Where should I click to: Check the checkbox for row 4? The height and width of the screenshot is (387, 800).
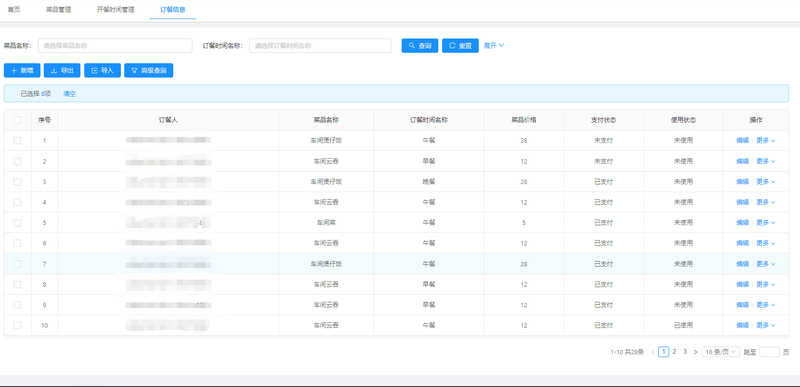click(x=17, y=202)
